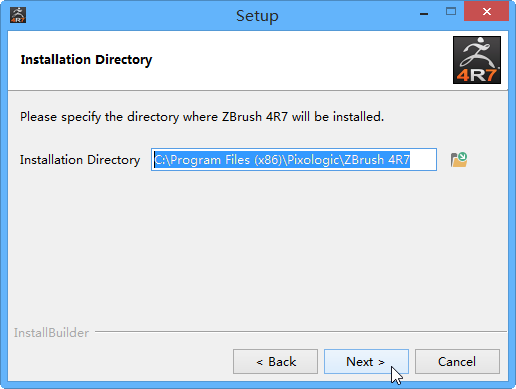Screen dimensions: 516x389
Task: Click the blank end of the path field after 4R7
Action: (423, 160)
